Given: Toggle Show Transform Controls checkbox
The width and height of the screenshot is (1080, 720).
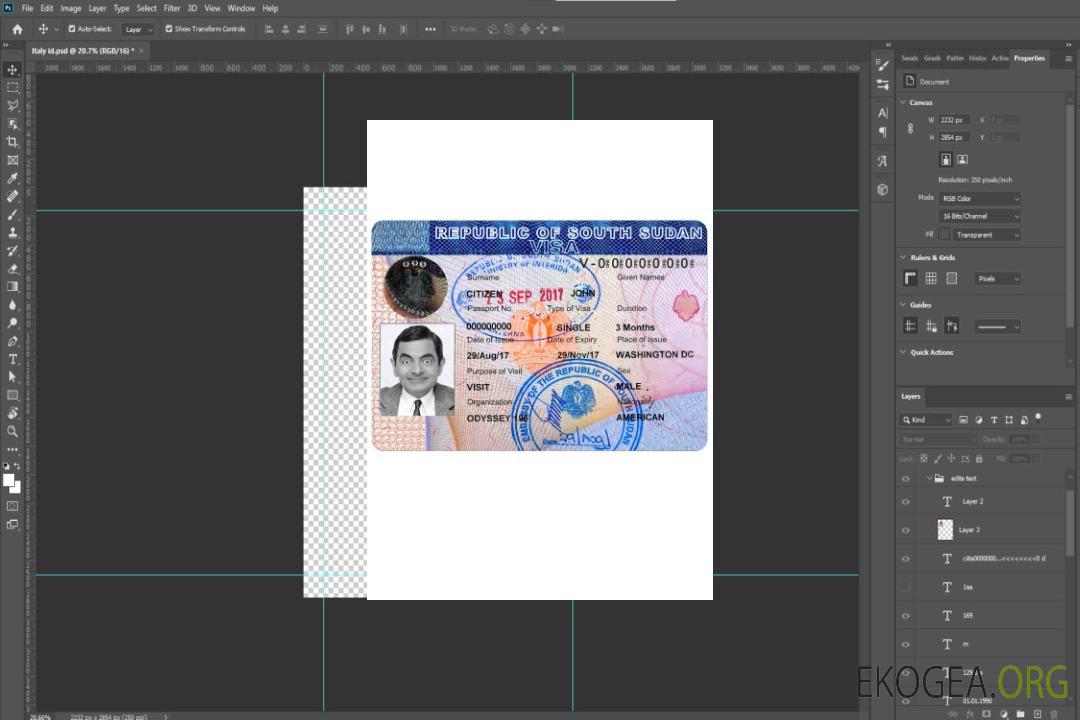Looking at the screenshot, I should [x=169, y=29].
